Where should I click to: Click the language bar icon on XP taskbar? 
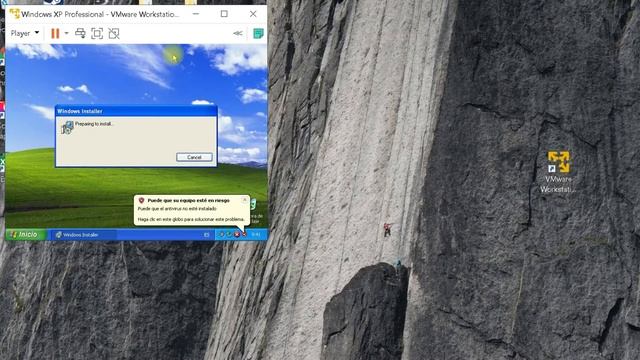[207, 235]
